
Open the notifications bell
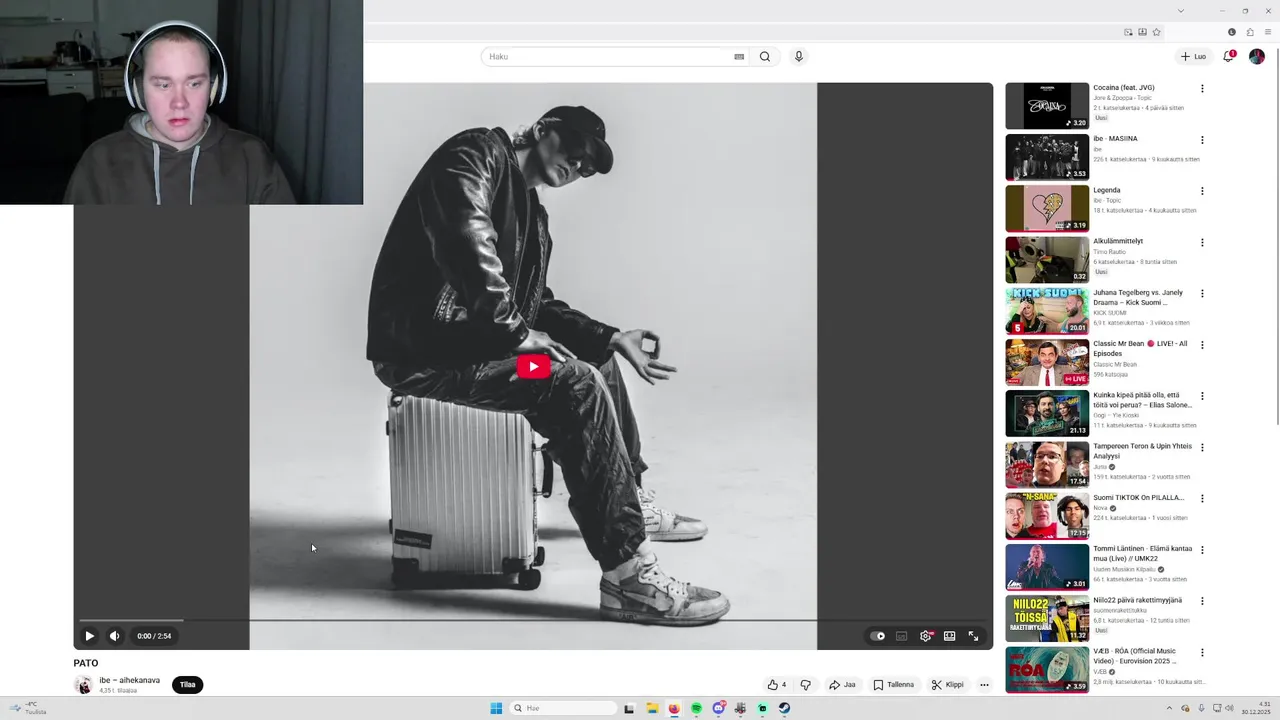1229,56
